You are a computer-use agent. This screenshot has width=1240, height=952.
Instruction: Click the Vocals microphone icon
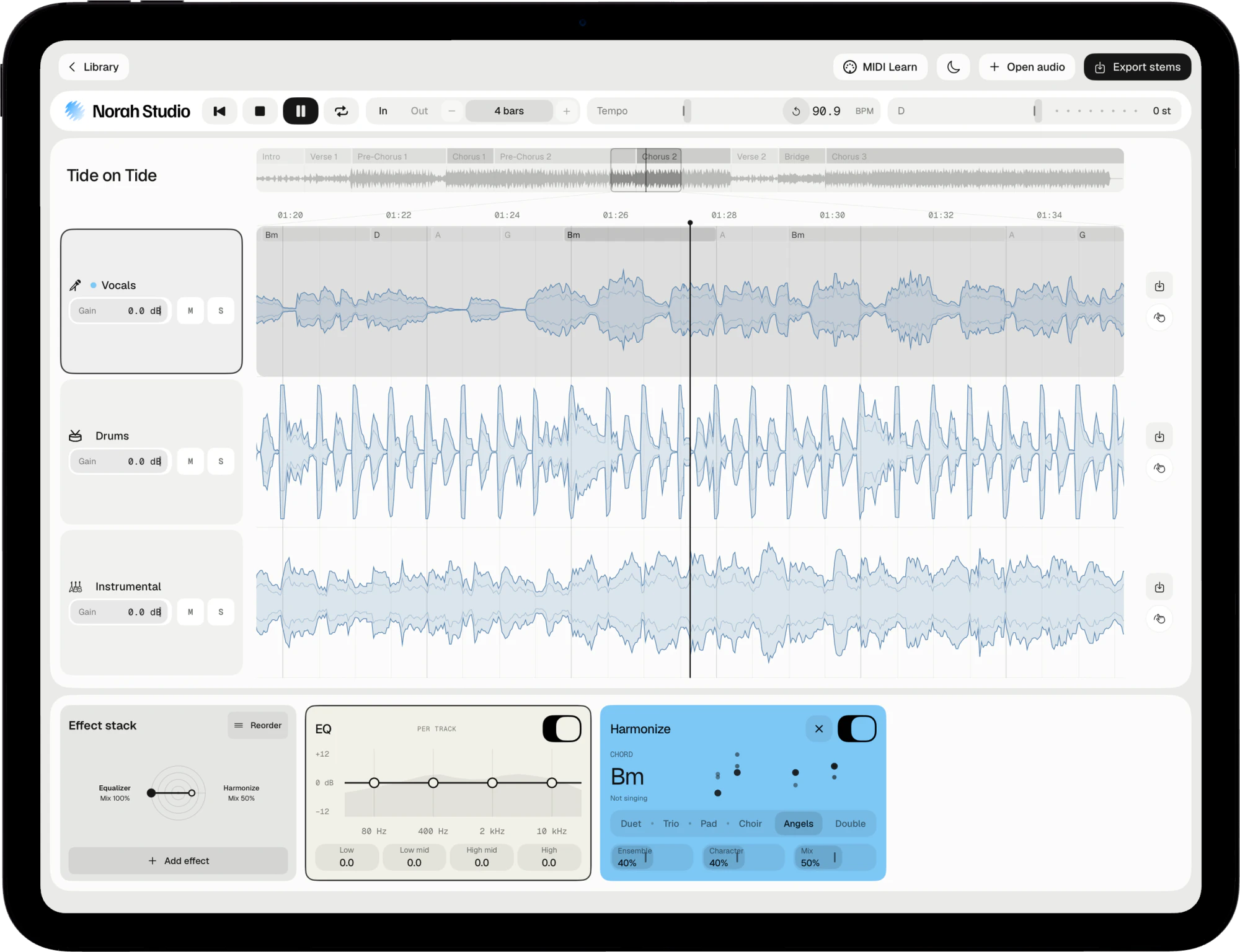[x=75, y=285]
